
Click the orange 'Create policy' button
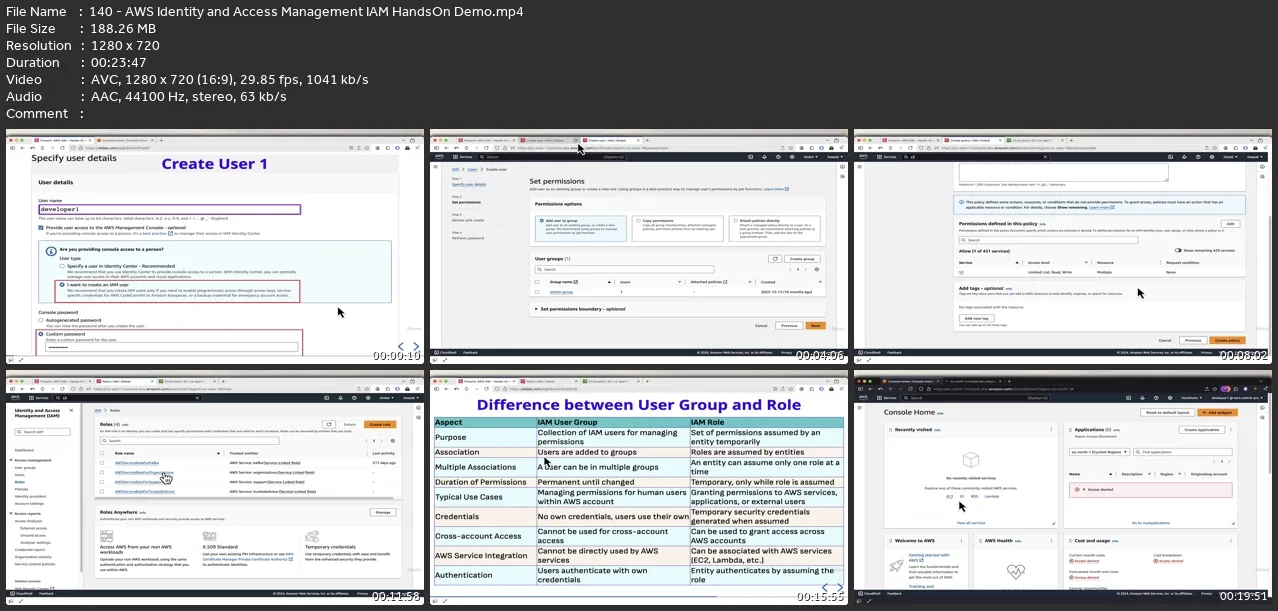coord(1228,340)
